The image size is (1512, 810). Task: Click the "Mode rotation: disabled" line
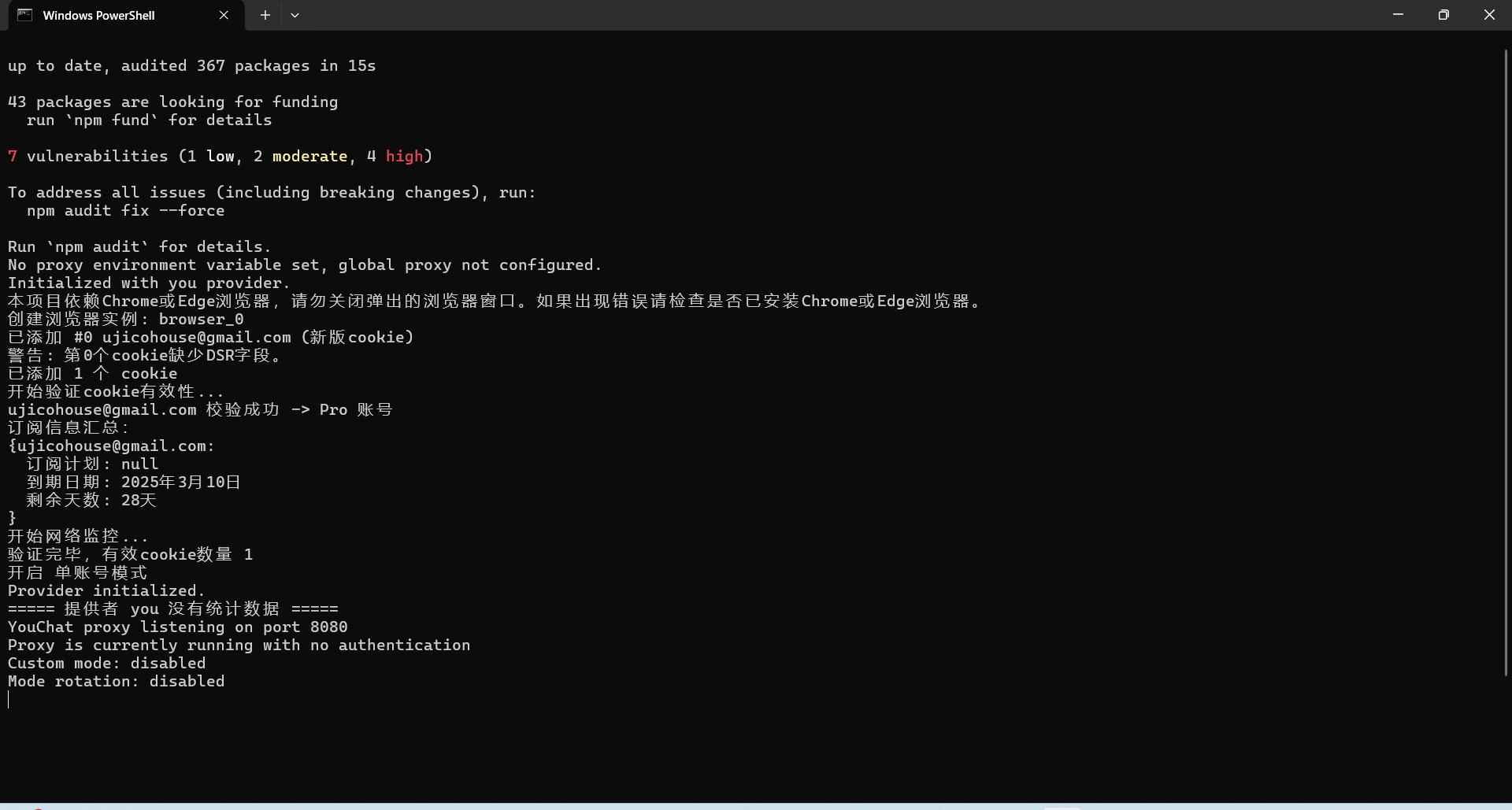[x=116, y=682]
